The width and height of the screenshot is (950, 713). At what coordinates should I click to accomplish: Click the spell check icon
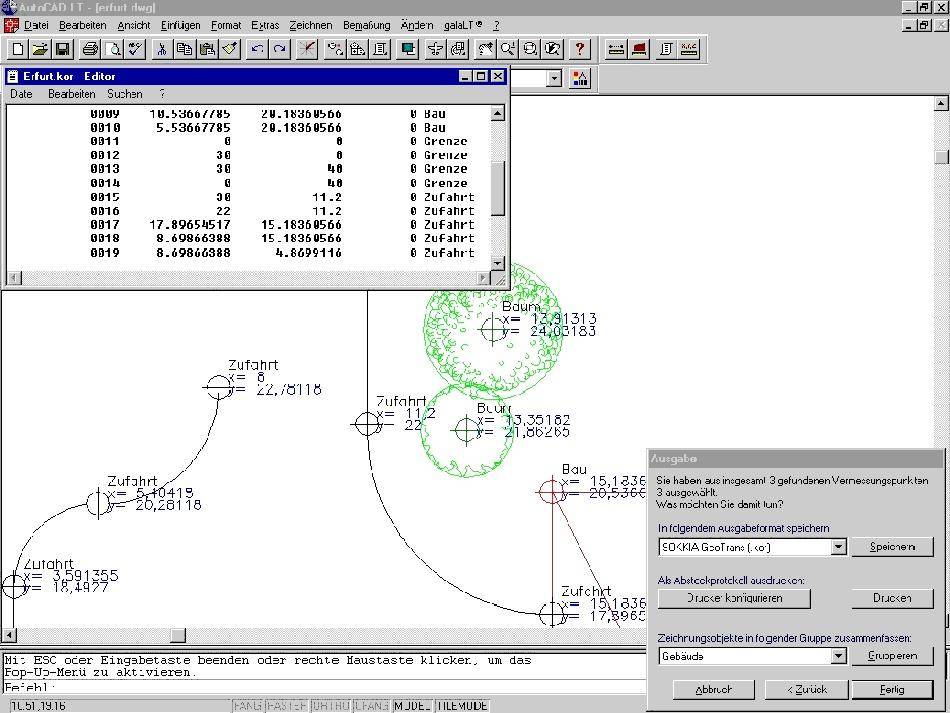[x=135, y=49]
